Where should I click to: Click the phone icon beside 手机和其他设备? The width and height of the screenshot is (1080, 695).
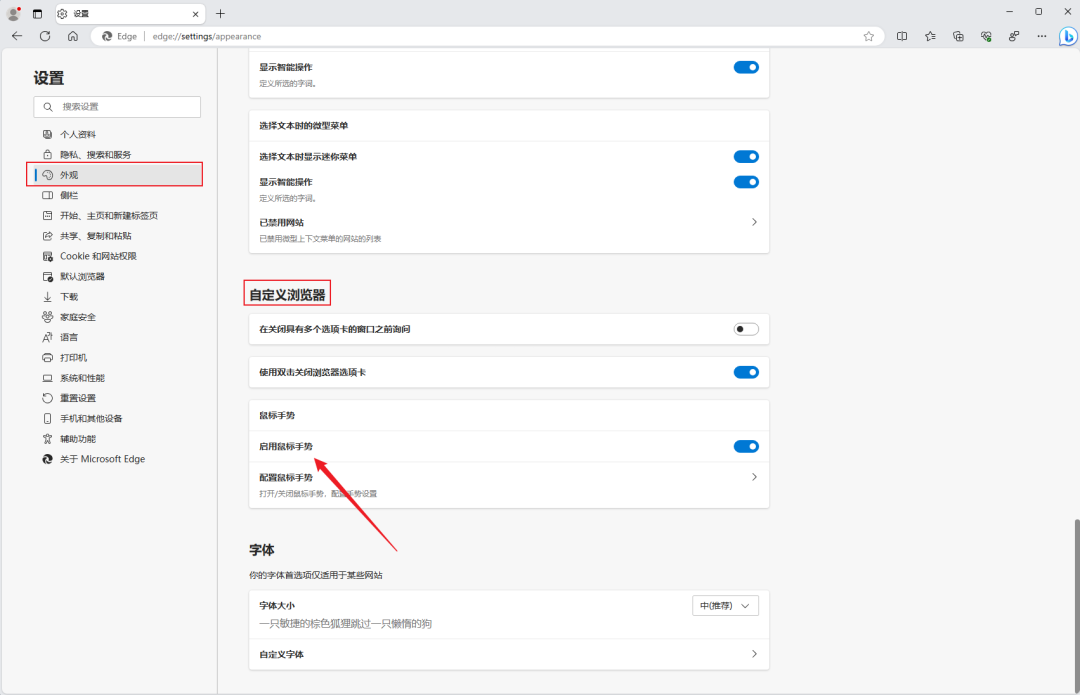pyautogui.click(x=48, y=419)
